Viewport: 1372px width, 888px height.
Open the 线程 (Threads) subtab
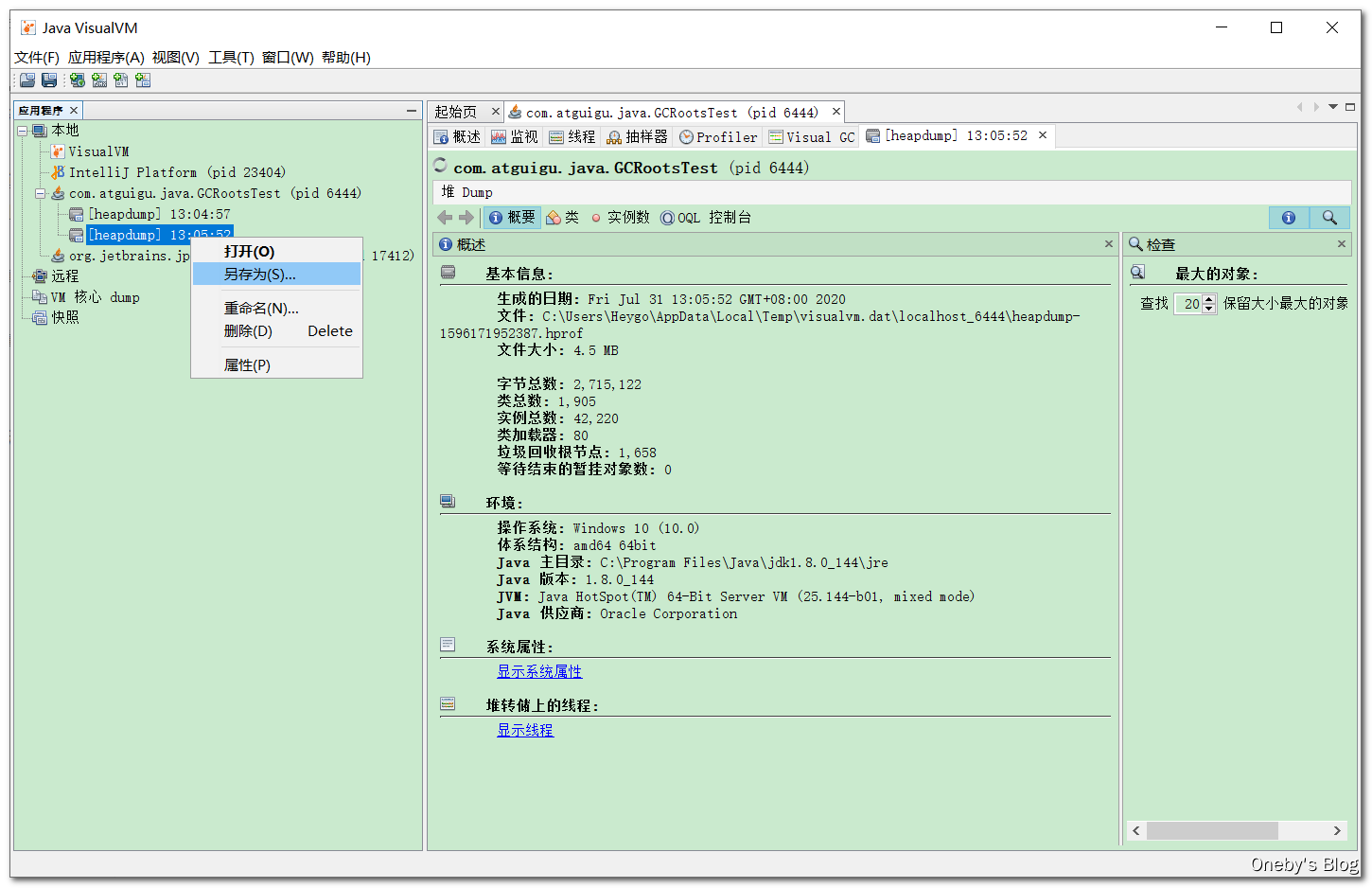(573, 137)
